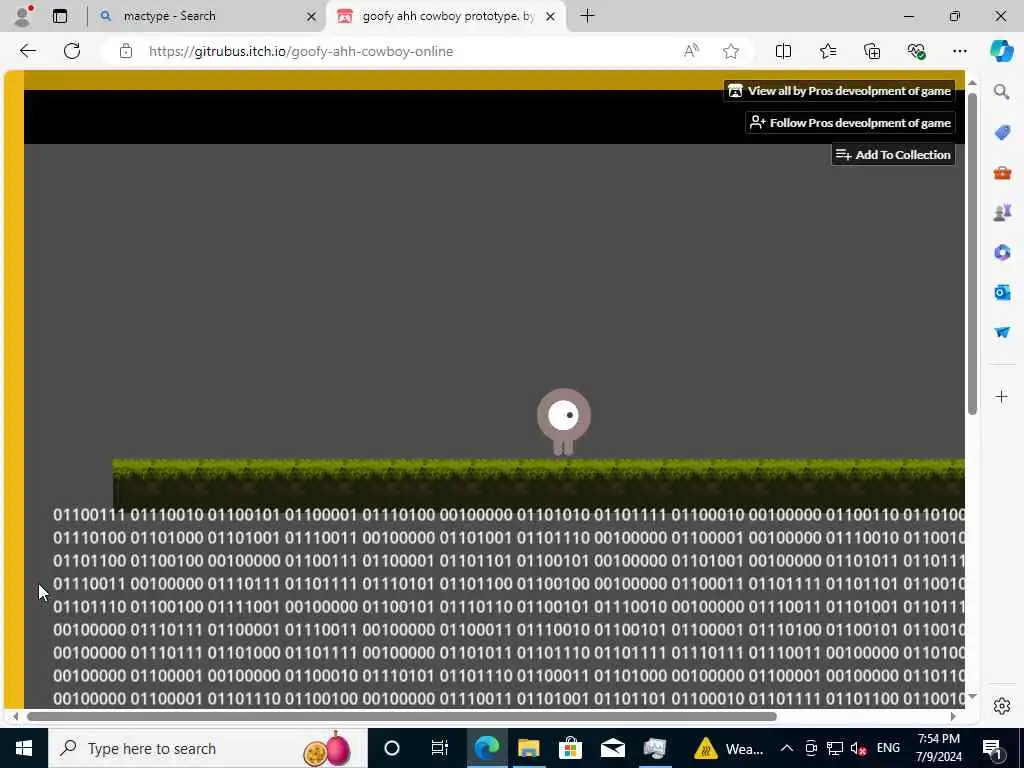This screenshot has height=768, width=1024.
Task: Open the Windows Start menu
Action: click(x=24, y=748)
